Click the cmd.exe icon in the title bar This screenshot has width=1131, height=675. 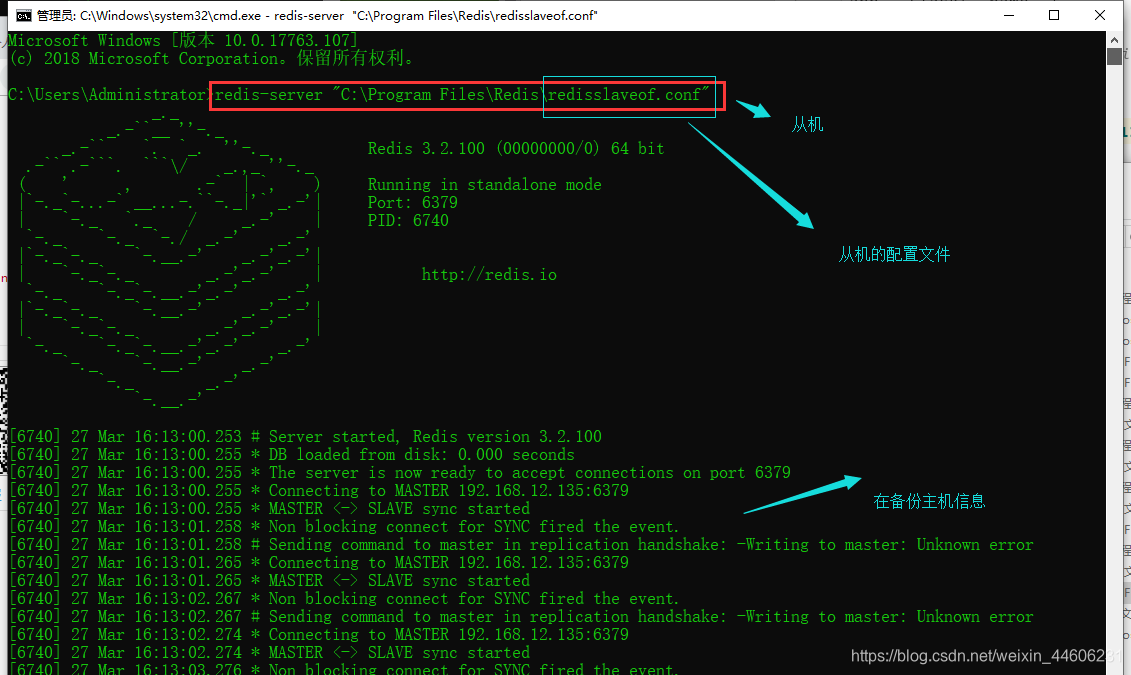[23, 15]
